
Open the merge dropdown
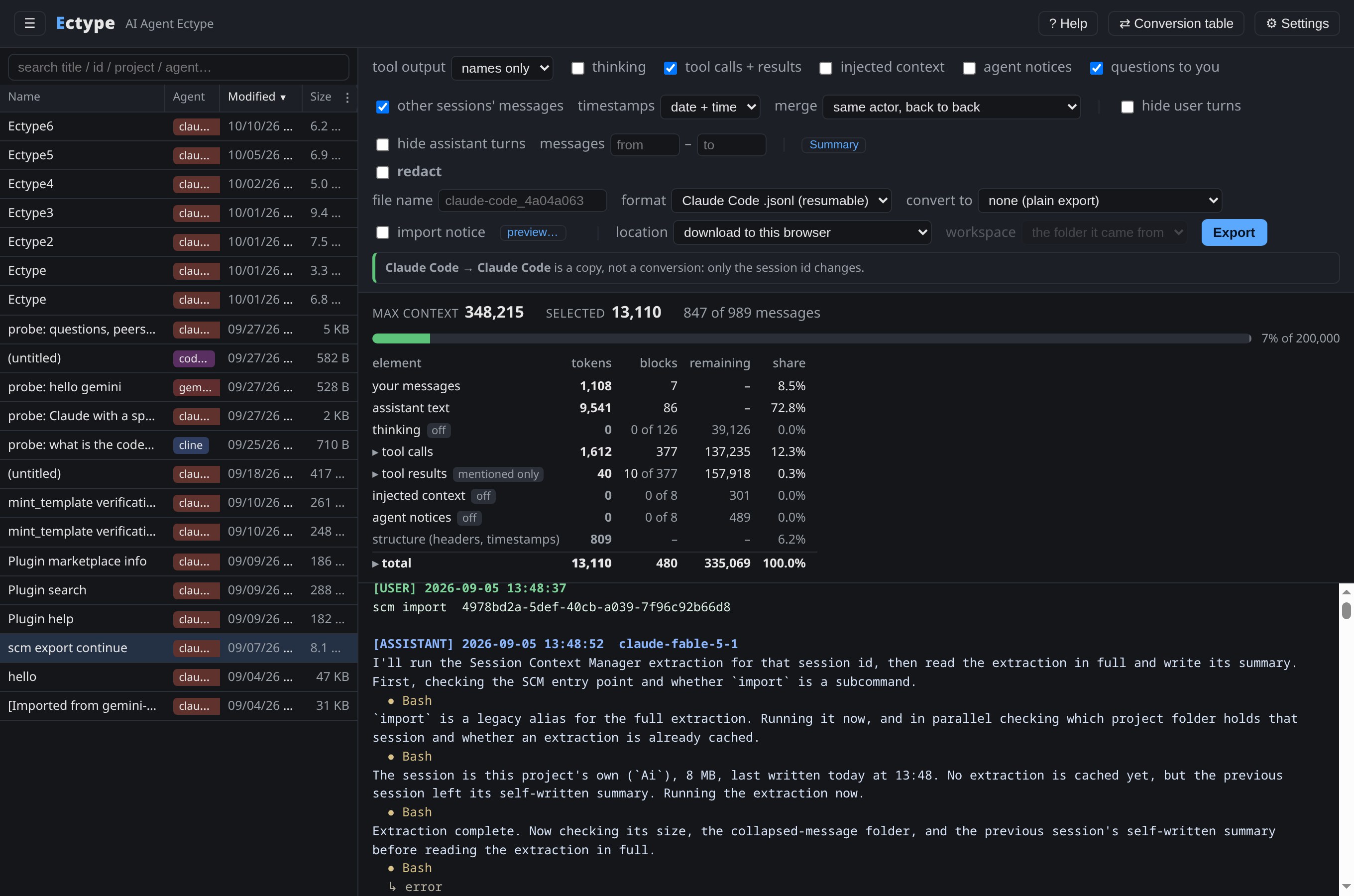click(951, 107)
